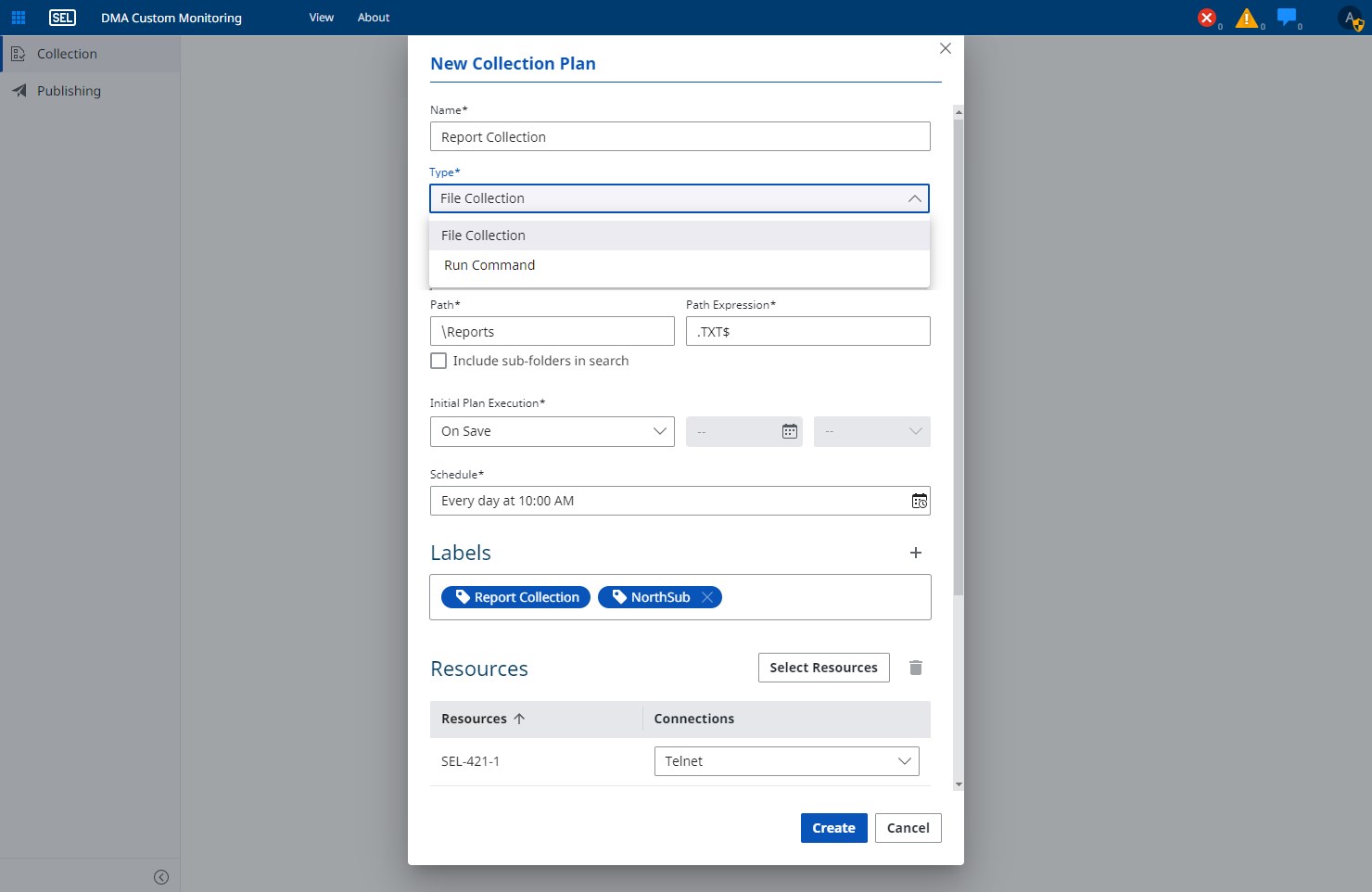The width and height of the screenshot is (1372, 892).
Task: Collapse the left sidebar panel
Action: 161,877
